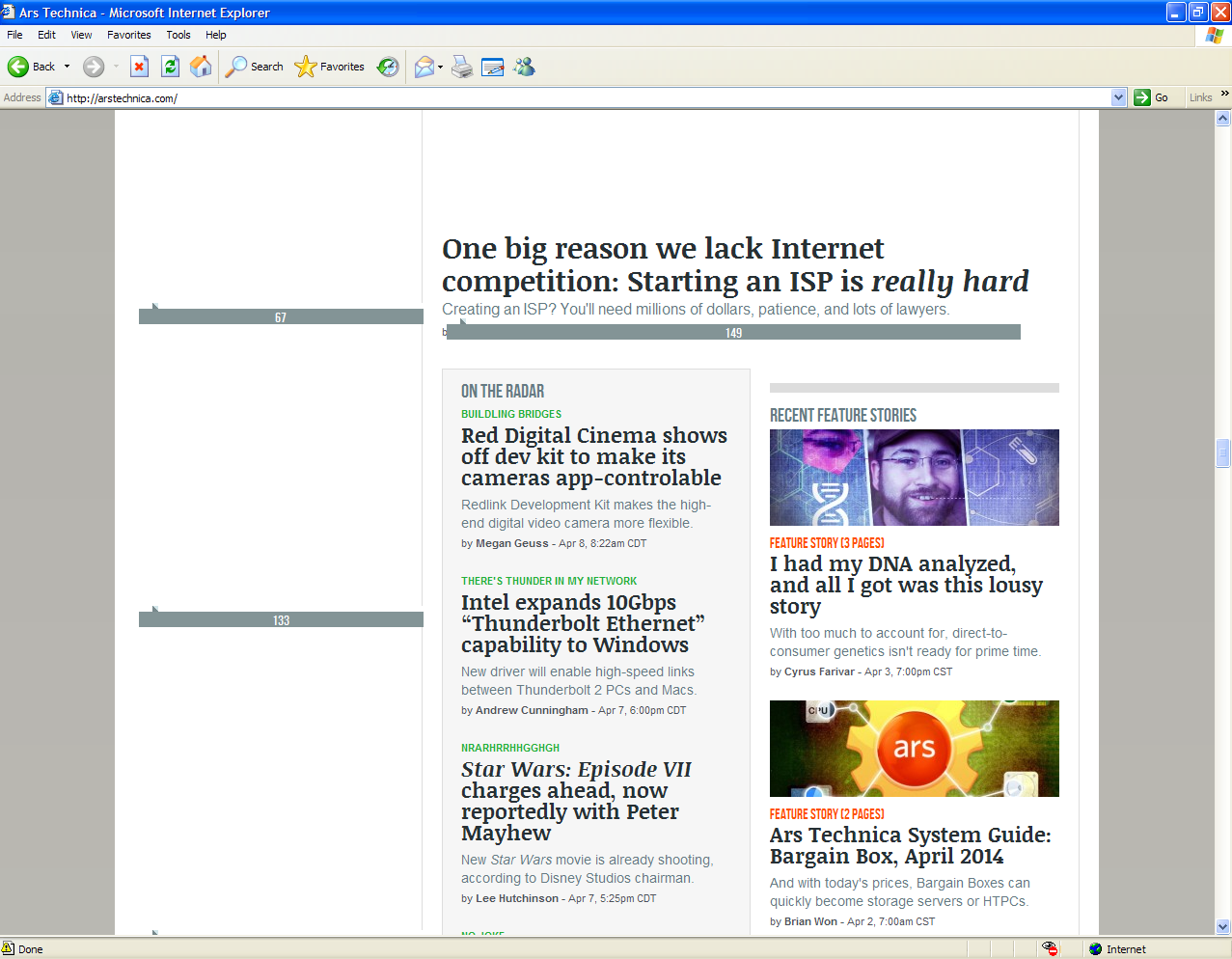Viewport: 1232px width, 959px height.
Task: Stop loading the current page
Action: click(x=139, y=66)
